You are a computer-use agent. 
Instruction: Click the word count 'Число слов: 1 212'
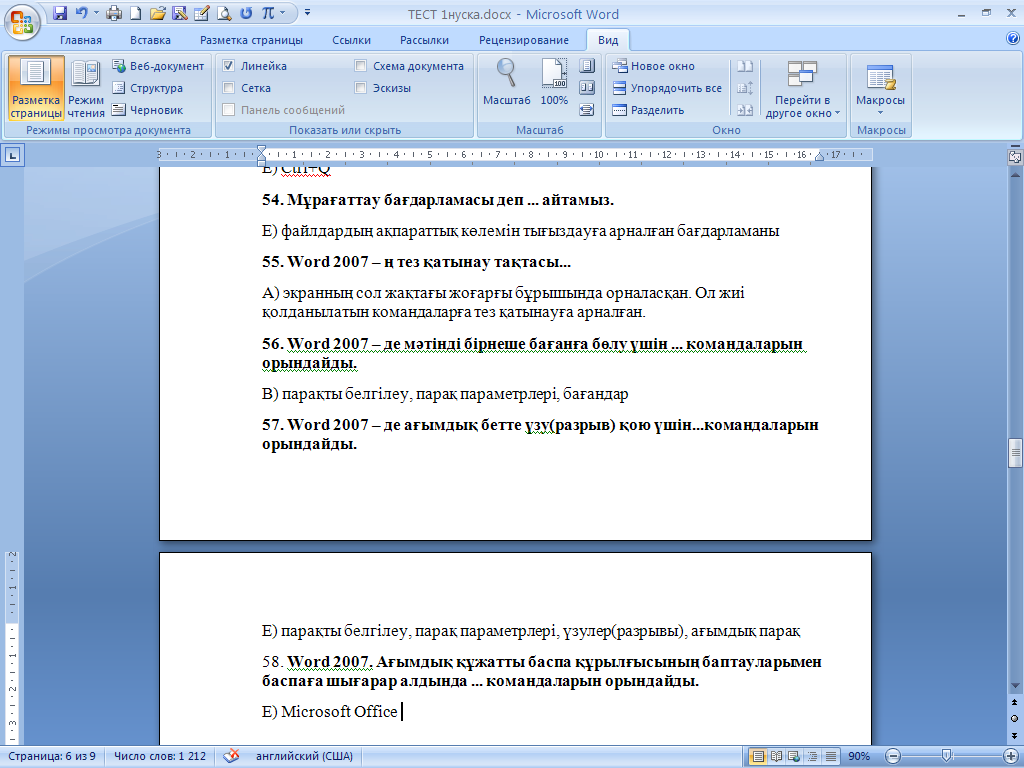[x=160, y=756]
